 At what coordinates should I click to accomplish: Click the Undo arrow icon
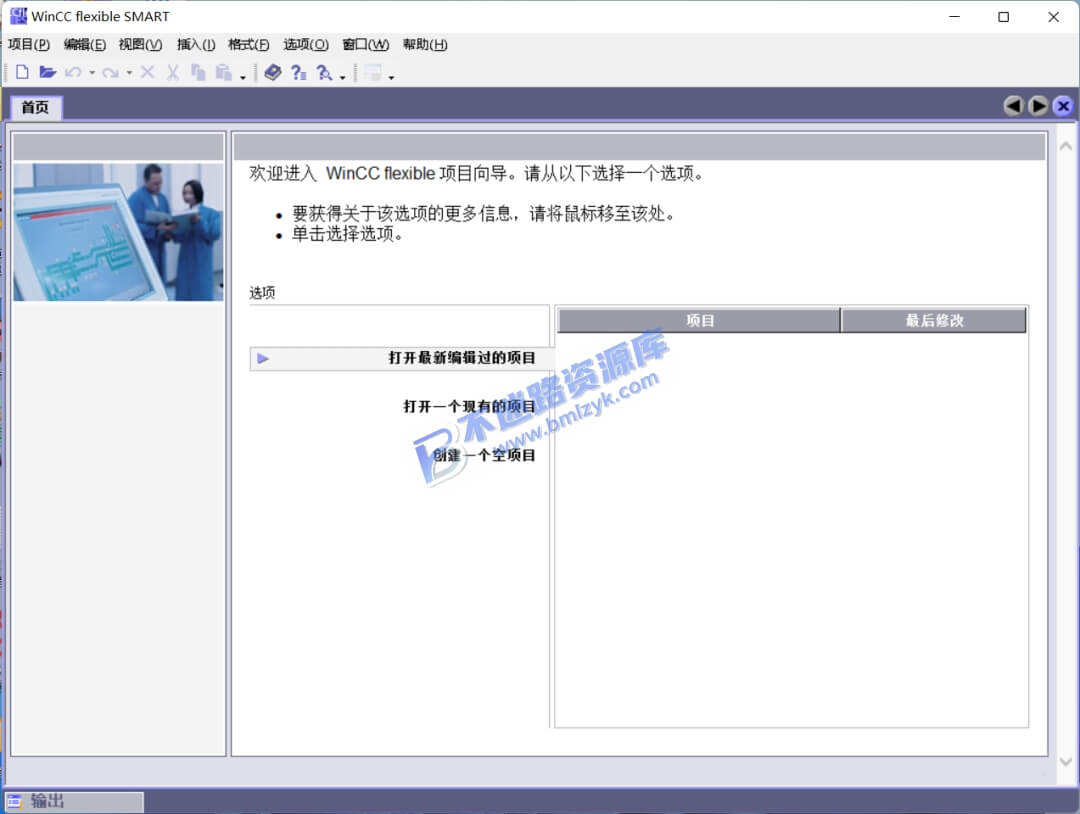tap(72, 72)
